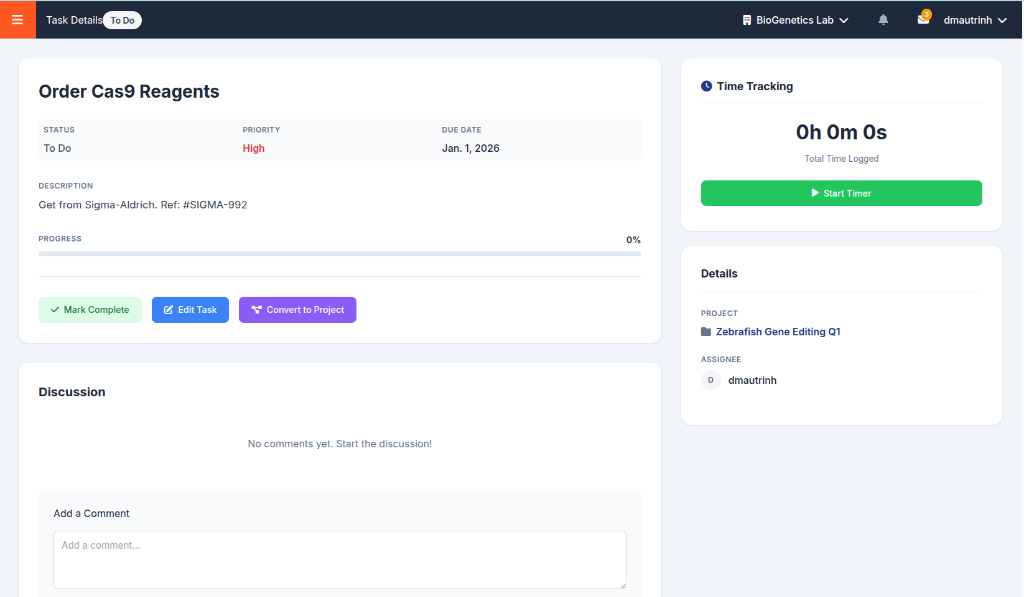Select Task Details in the top bar
The image size is (1024, 597).
[x=73, y=19]
